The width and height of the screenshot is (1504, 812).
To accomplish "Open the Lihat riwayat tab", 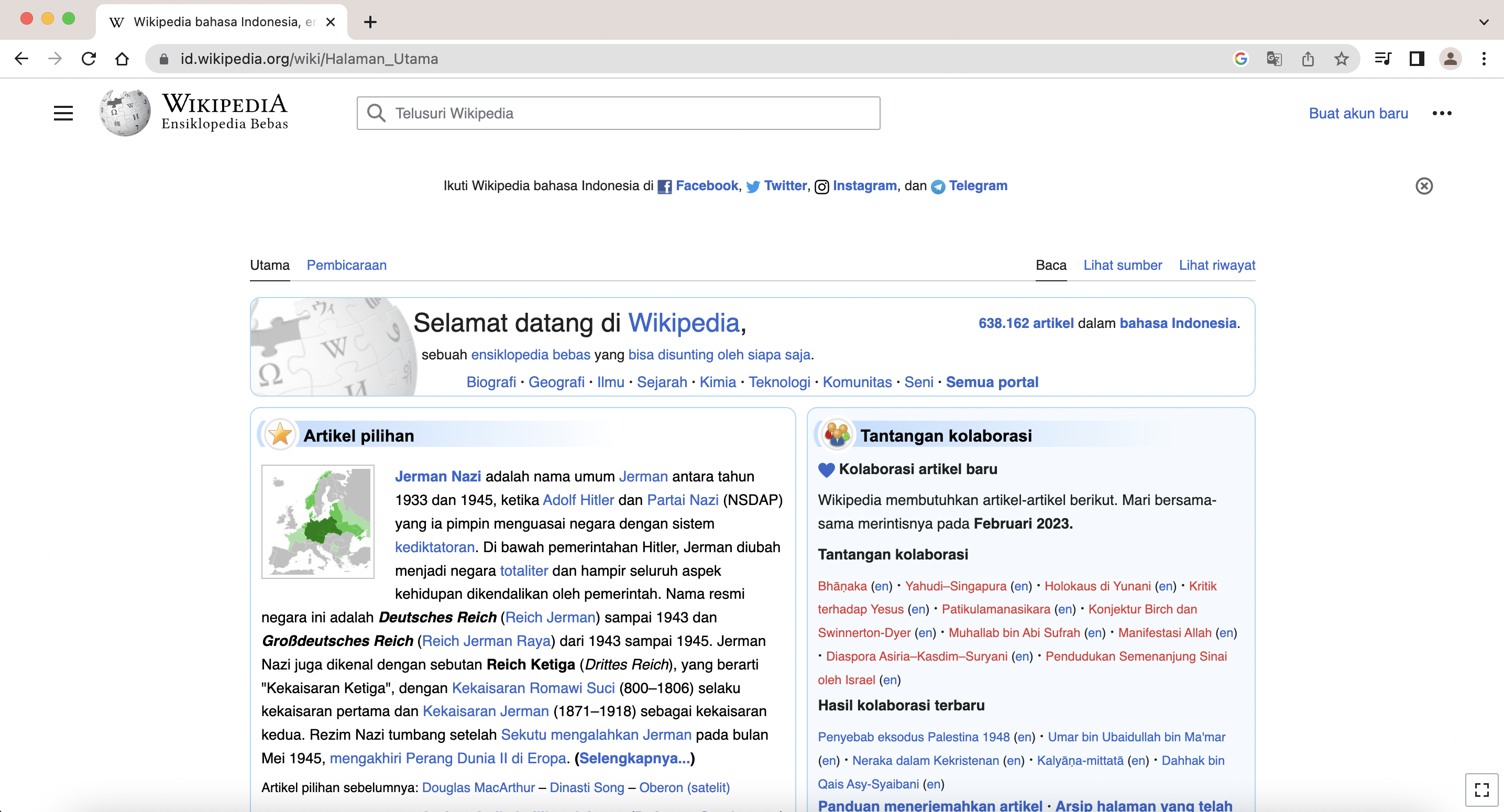I will click(x=1217, y=265).
